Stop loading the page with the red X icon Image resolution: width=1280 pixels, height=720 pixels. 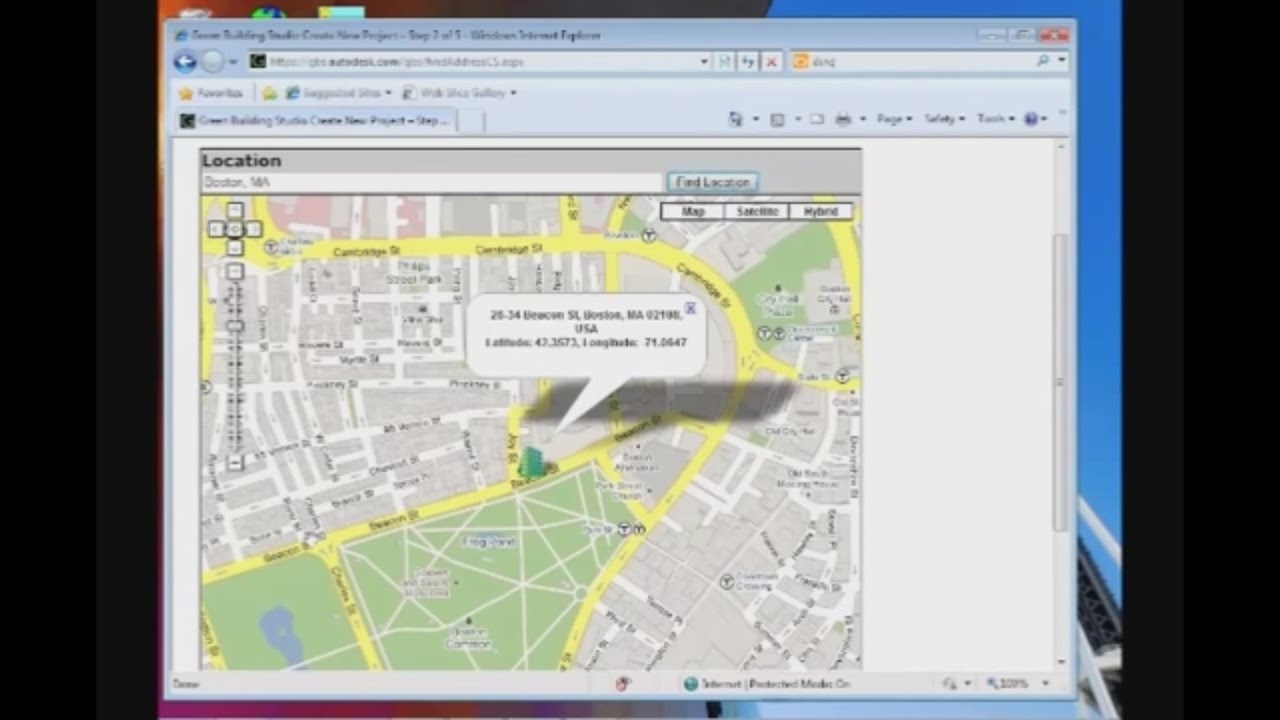(771, 61)
